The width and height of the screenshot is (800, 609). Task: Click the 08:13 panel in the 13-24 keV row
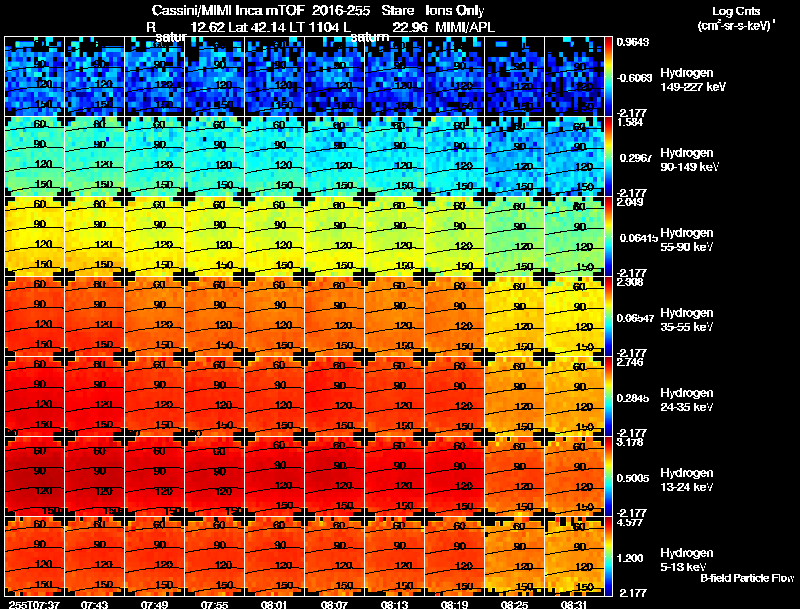[394, 476]
